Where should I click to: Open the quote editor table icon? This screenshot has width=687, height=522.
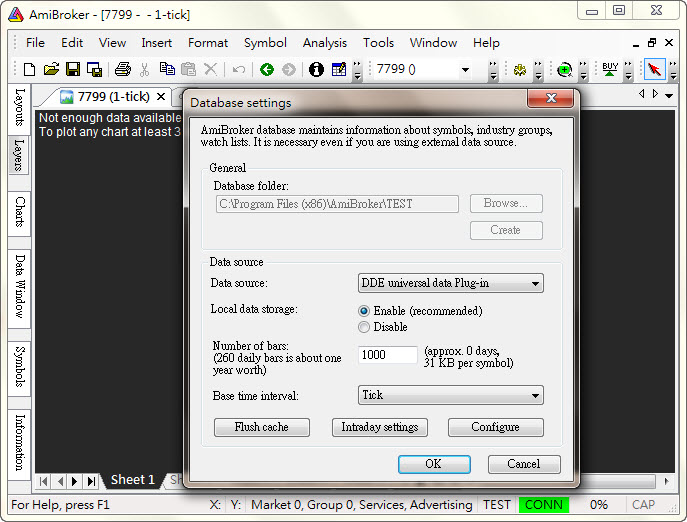click(x=339, y=69)
